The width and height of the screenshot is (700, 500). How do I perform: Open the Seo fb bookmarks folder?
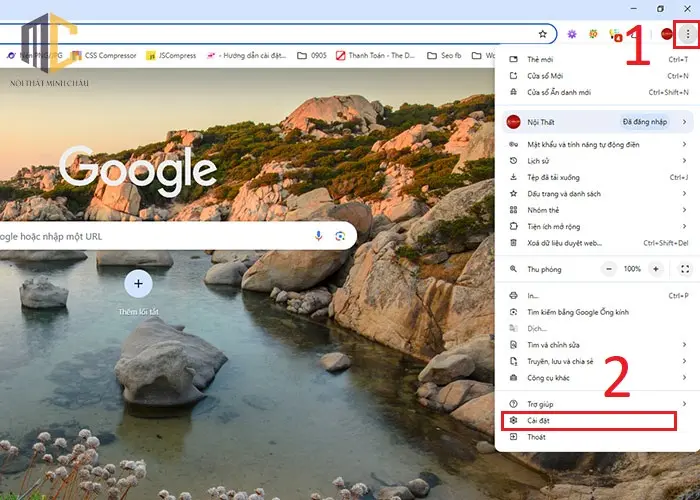444,55
